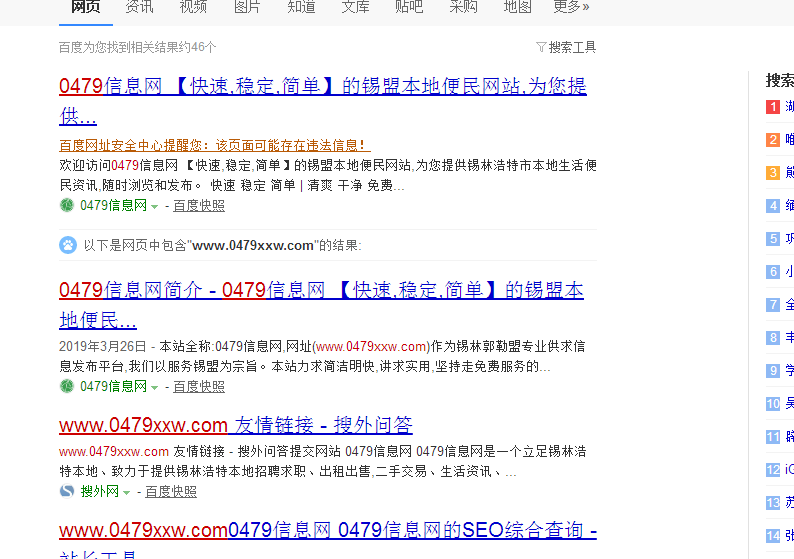794x559 pixels.
Task: Click hot search rank 1 badge
Action: point(773,107)
